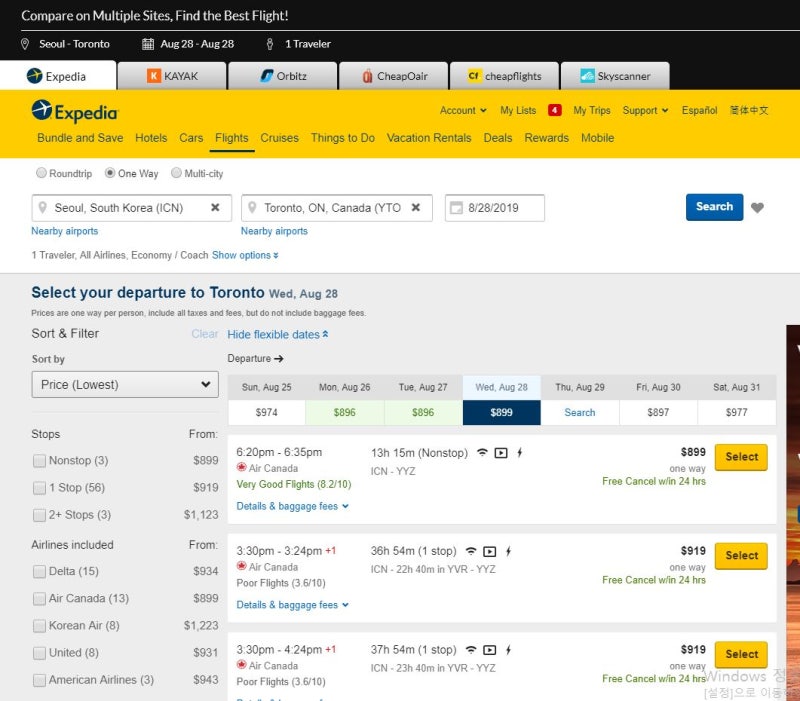Click the red notification badge showing 4
800x701 pixels.
pyautogui.click(x=555, y=110)
